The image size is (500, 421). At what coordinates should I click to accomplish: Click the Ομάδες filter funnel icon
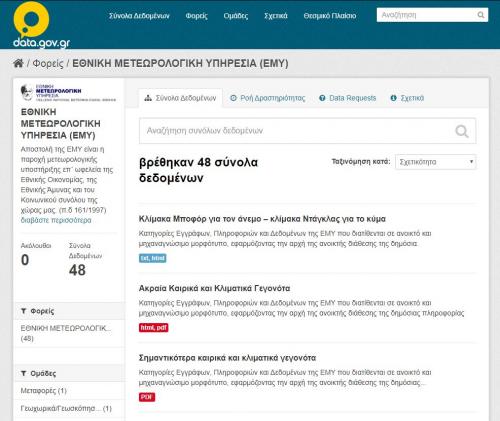click(24, 373)
